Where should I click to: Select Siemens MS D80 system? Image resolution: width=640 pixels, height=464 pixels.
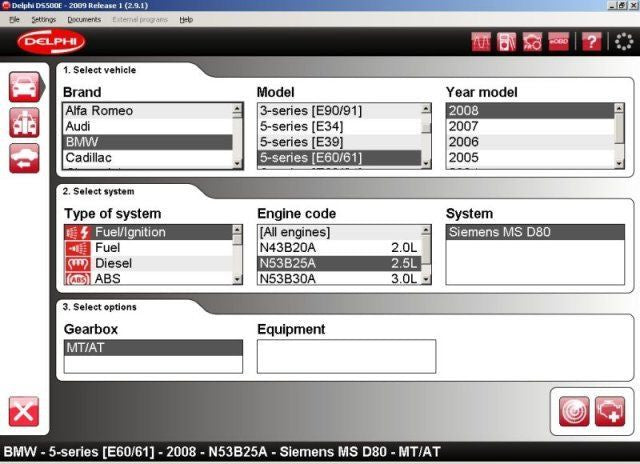535,232
